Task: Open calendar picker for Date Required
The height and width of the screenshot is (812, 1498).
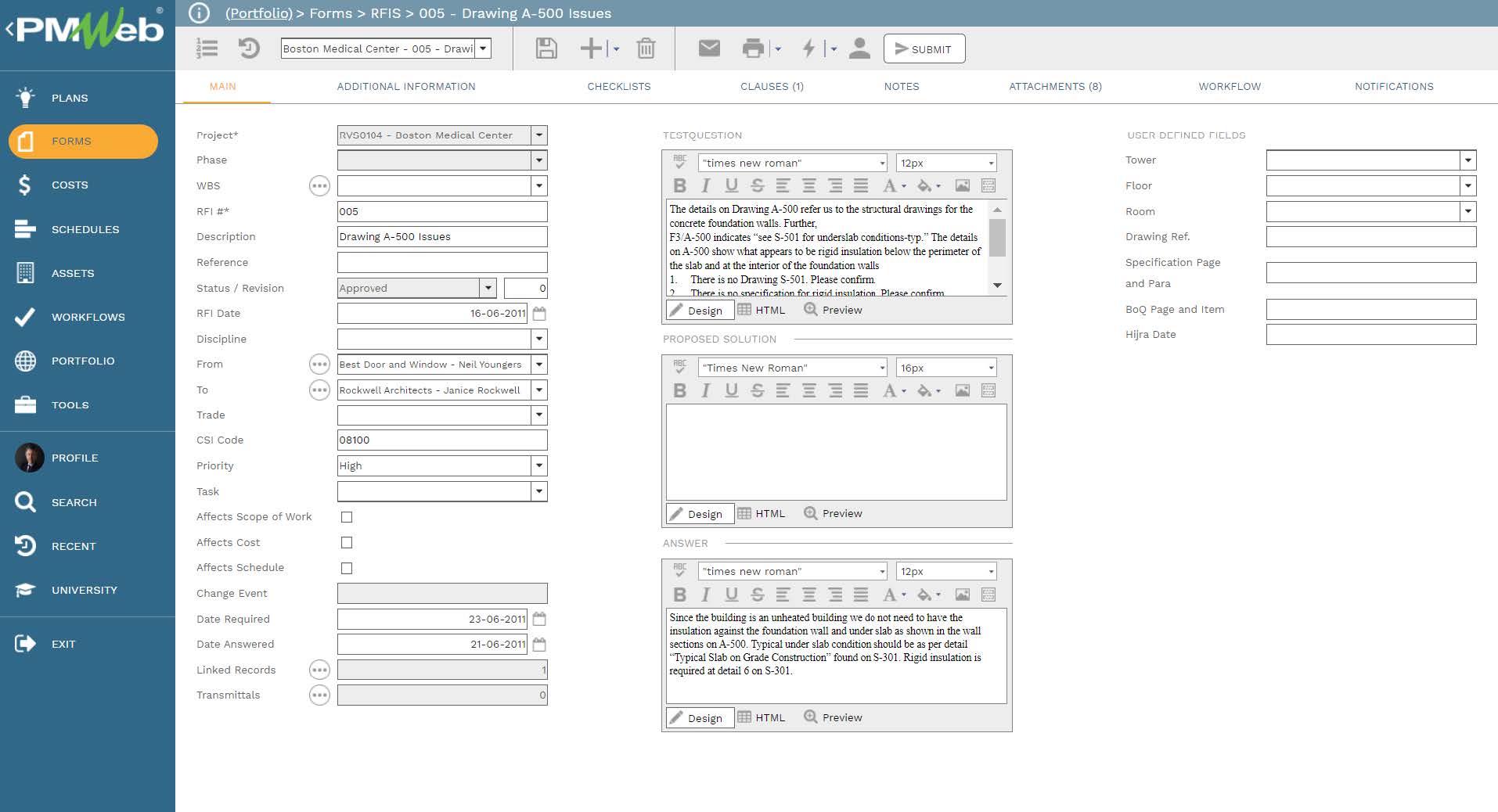Action: pos(539,619)
